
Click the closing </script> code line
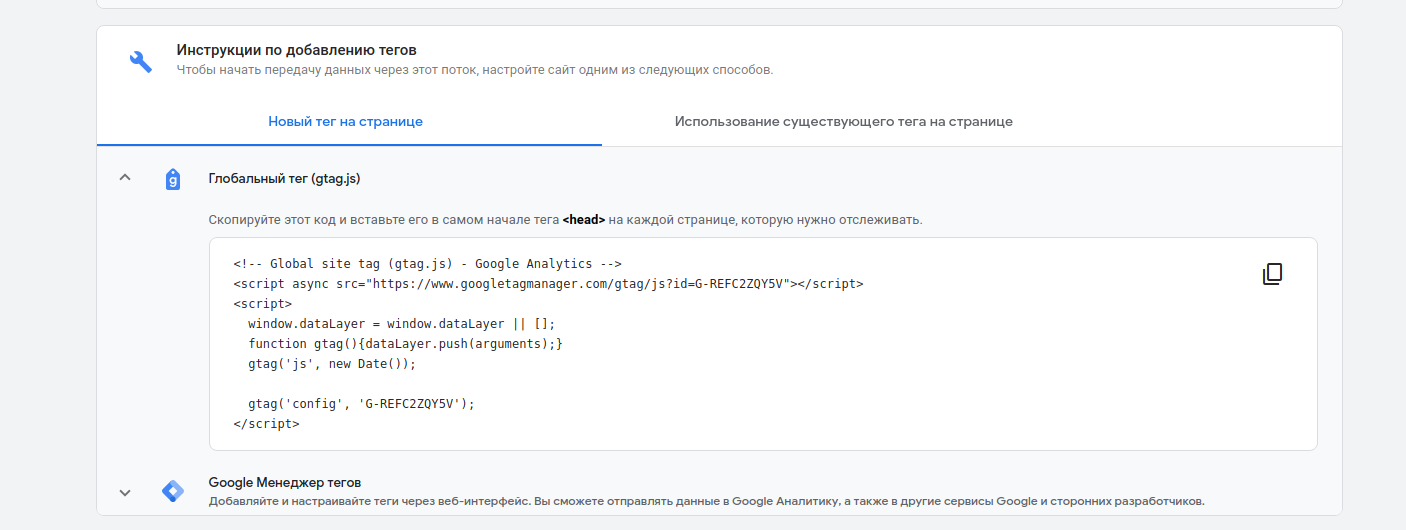tap(266, 424)
